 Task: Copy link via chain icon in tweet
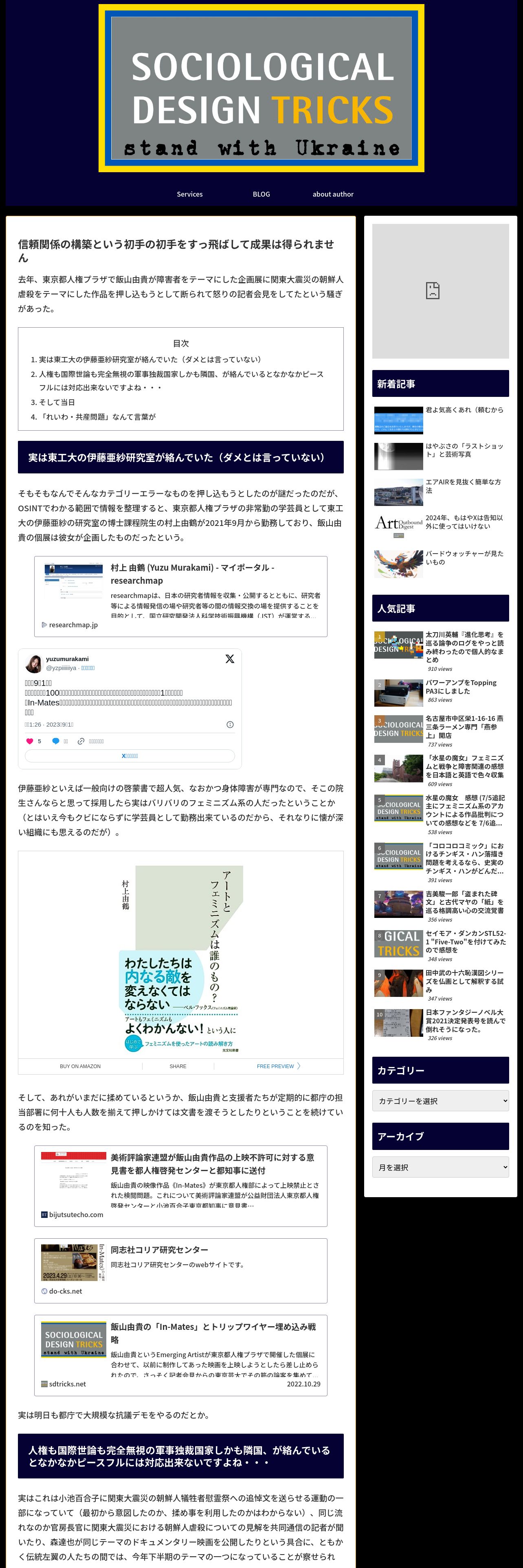tap(81, 741)
